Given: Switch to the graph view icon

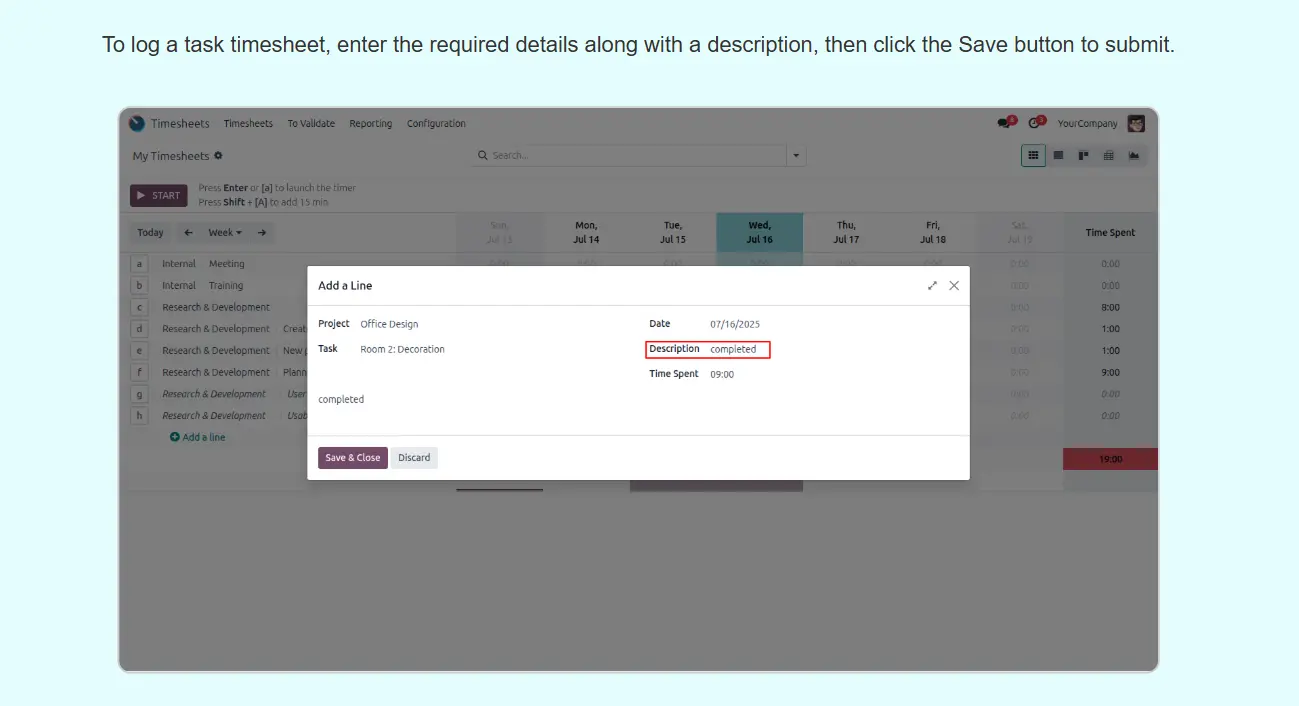Looking at the screenshot, I should click(1134, 156).
